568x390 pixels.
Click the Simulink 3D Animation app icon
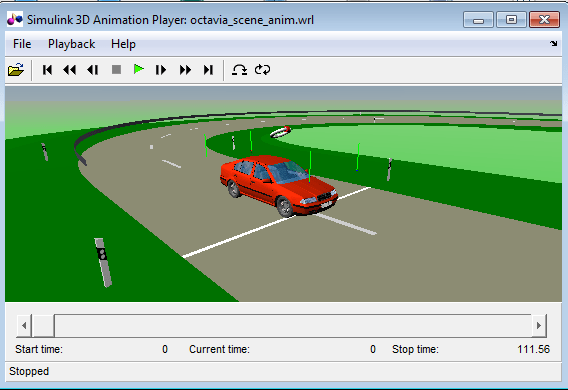tap(15, 19)
